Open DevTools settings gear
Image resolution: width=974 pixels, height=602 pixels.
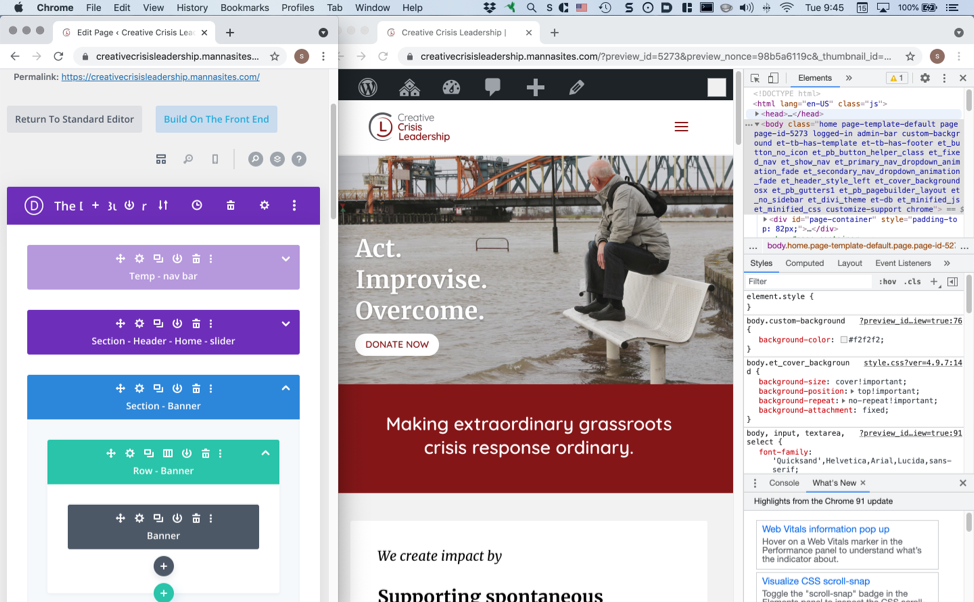click(x=925, y=78)
